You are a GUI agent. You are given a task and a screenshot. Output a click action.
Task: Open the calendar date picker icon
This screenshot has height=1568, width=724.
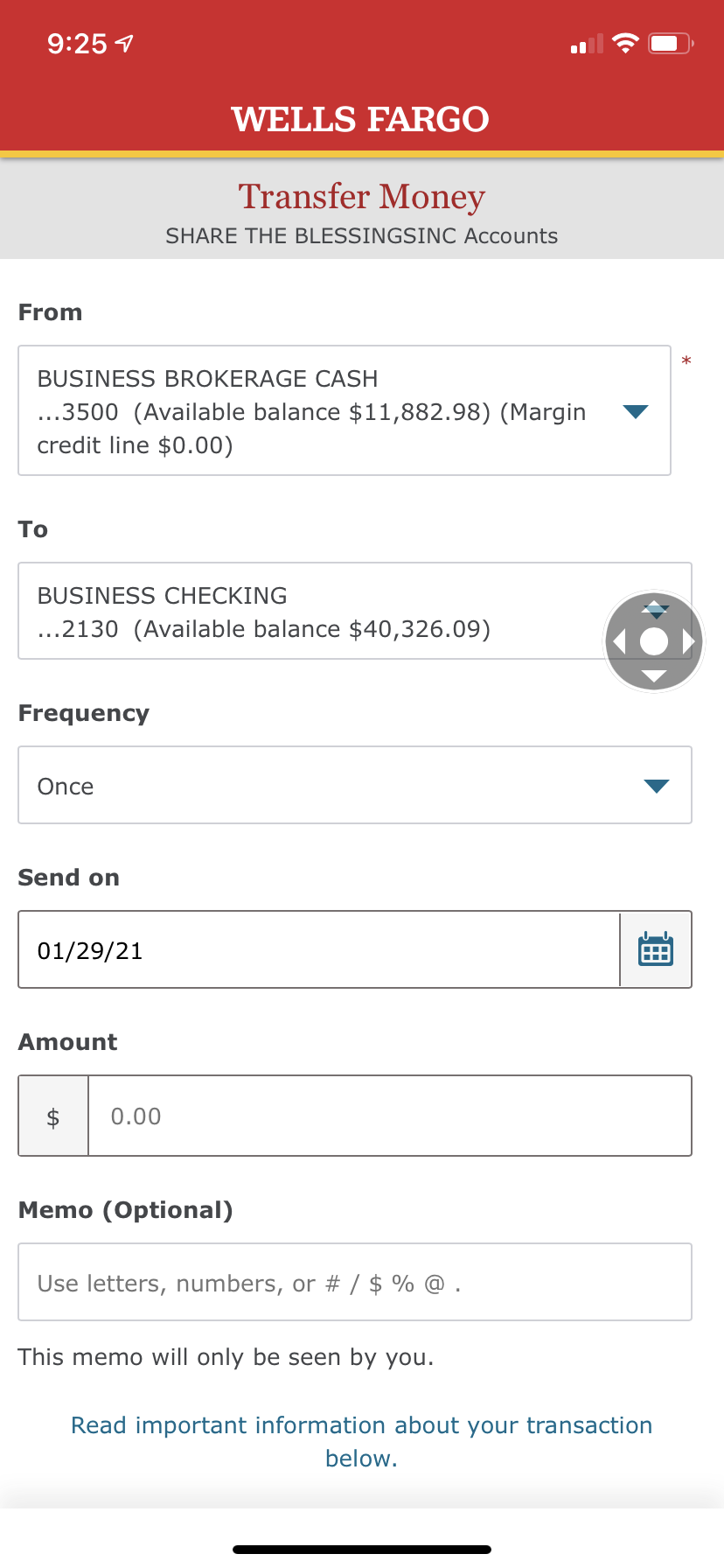(656, 949)
